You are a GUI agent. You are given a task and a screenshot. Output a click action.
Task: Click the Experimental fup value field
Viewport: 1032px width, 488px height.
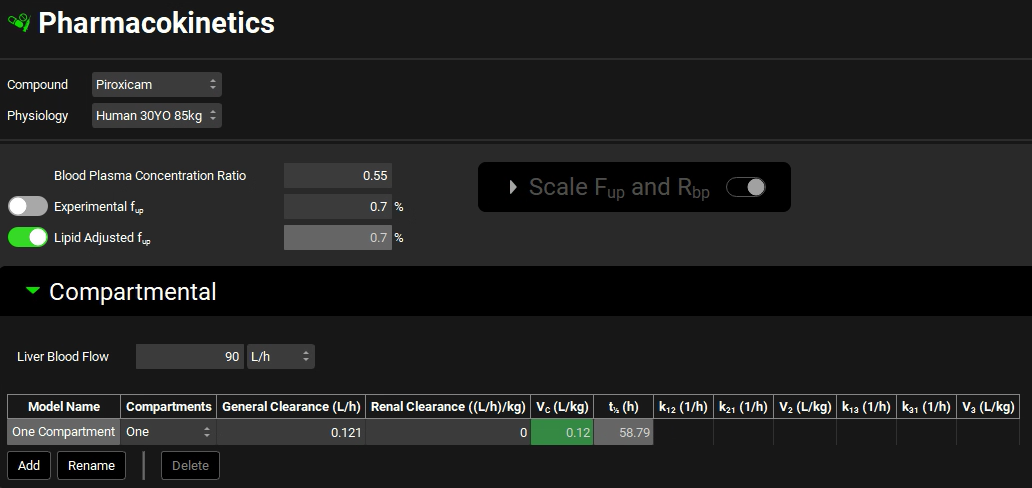tap(338, 207)
